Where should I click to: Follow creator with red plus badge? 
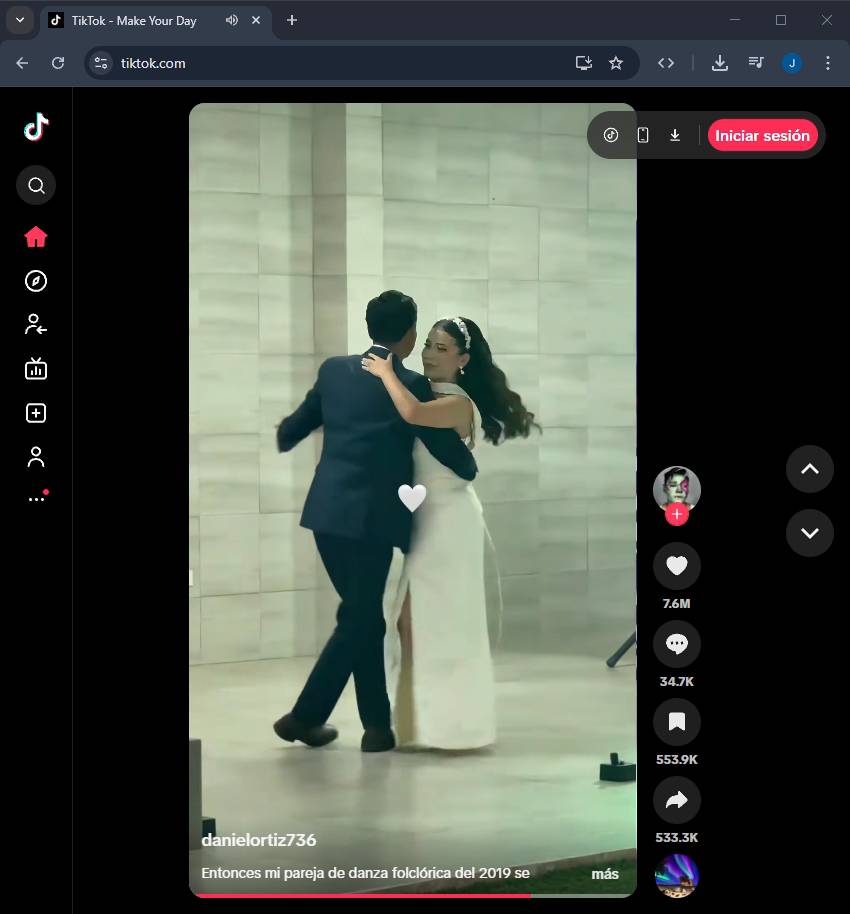pos(677,515)
